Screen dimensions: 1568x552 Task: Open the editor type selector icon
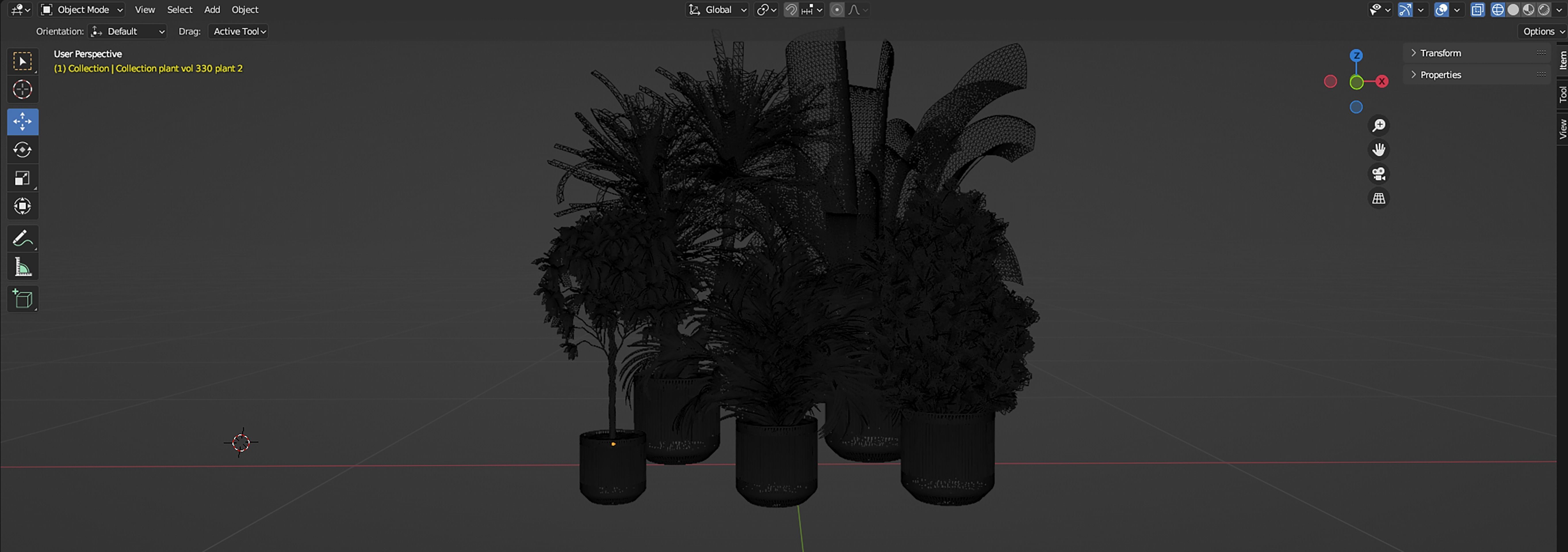point(21,10)
